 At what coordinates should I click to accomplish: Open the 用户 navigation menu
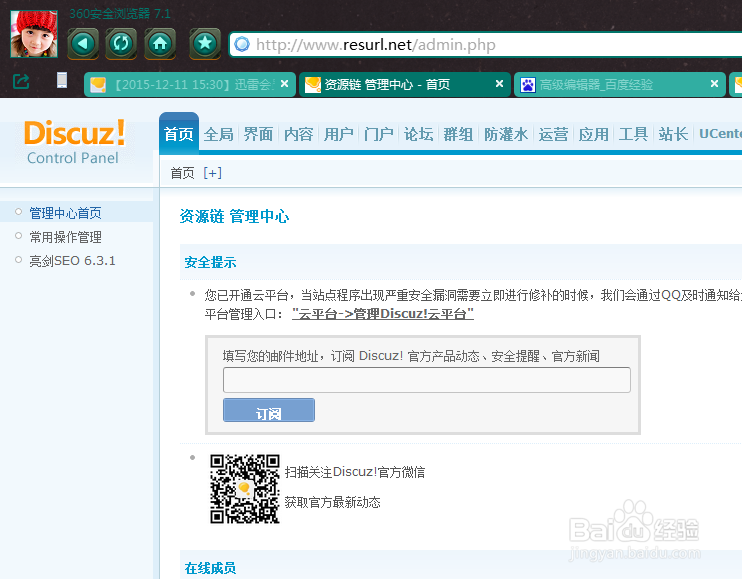[x=339, y=134]
